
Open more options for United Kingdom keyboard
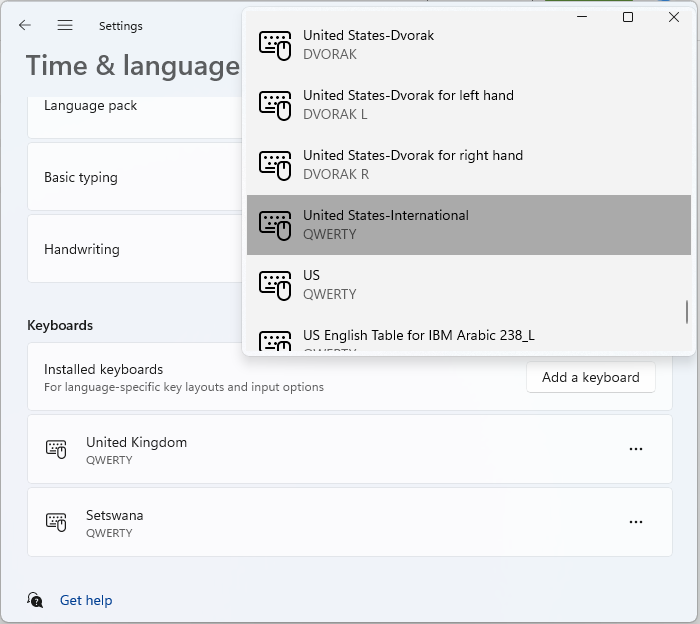(x=635, y=450)
